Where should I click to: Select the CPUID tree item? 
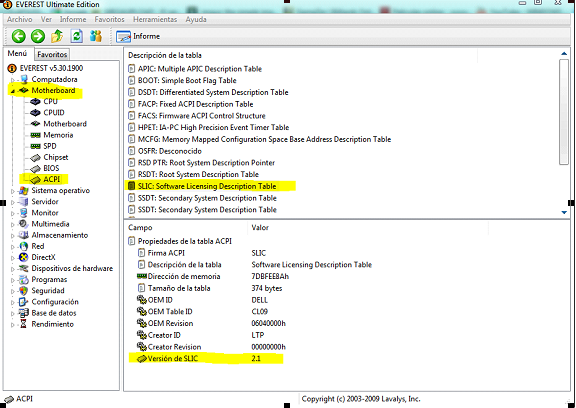[54, 113]
